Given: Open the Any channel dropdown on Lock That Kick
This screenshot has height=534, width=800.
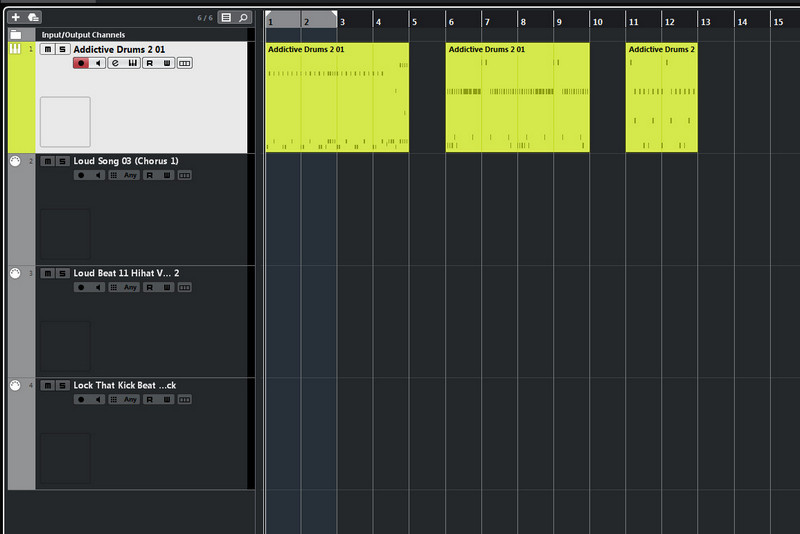Looking at the screenshot, I should coord(131,400).
